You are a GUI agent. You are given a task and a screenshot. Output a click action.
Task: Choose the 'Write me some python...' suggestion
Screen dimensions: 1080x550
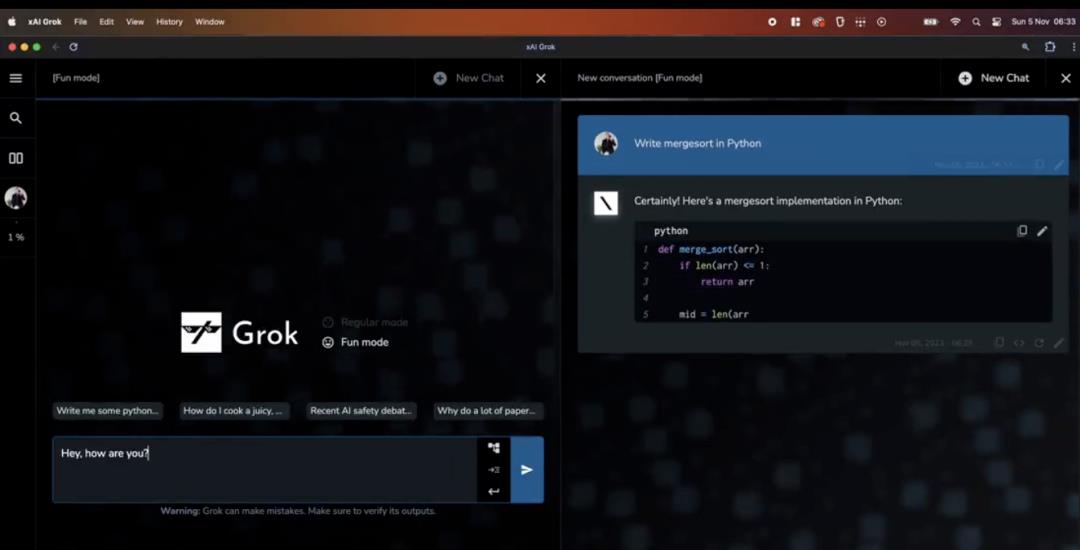pyautogui.click(x=107, y=411)
